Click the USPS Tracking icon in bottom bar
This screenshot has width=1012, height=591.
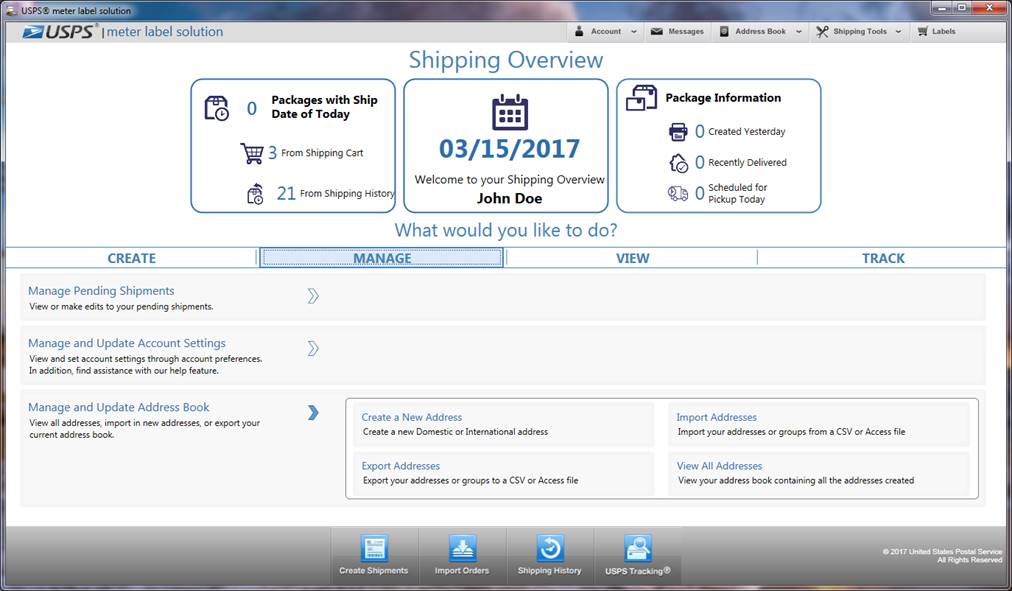[x=638, y=548]
